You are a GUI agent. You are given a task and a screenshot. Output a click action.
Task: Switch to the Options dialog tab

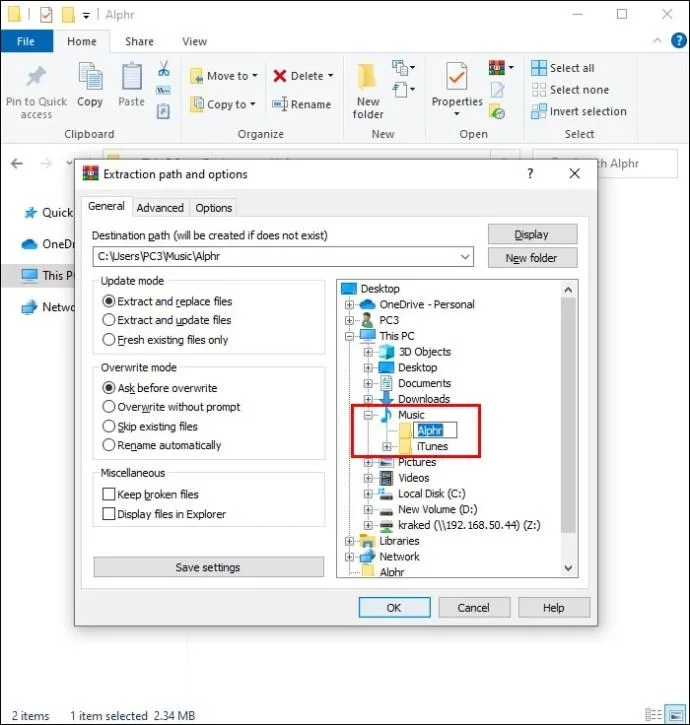tap(214, 208)
